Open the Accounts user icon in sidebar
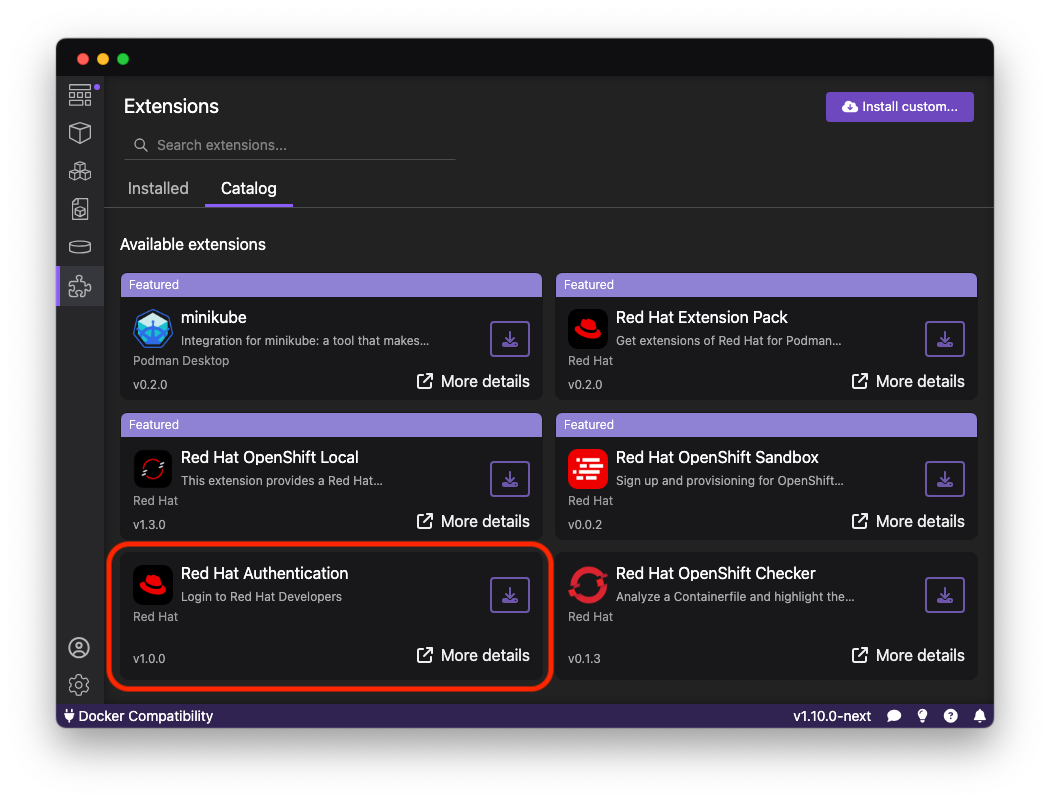1050x802 pixels. coord(79,647)
